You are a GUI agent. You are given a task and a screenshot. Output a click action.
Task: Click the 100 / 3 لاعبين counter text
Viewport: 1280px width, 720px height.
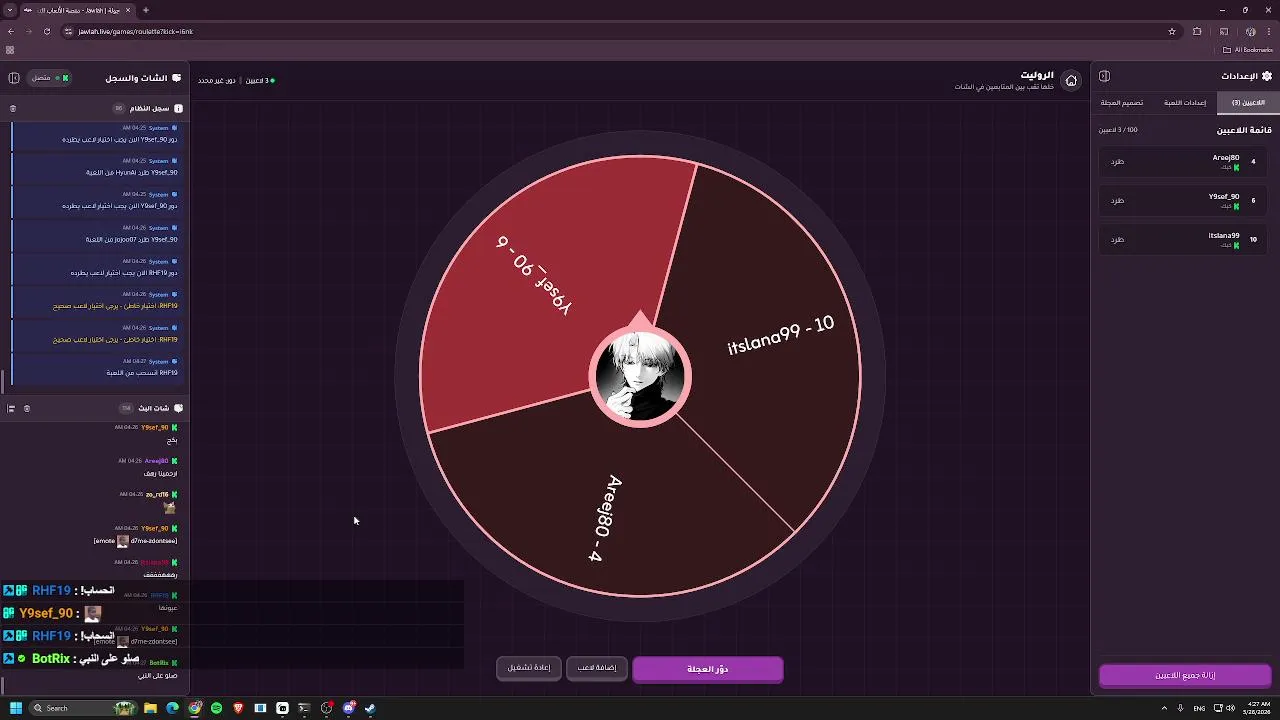tap(1118, 130)
